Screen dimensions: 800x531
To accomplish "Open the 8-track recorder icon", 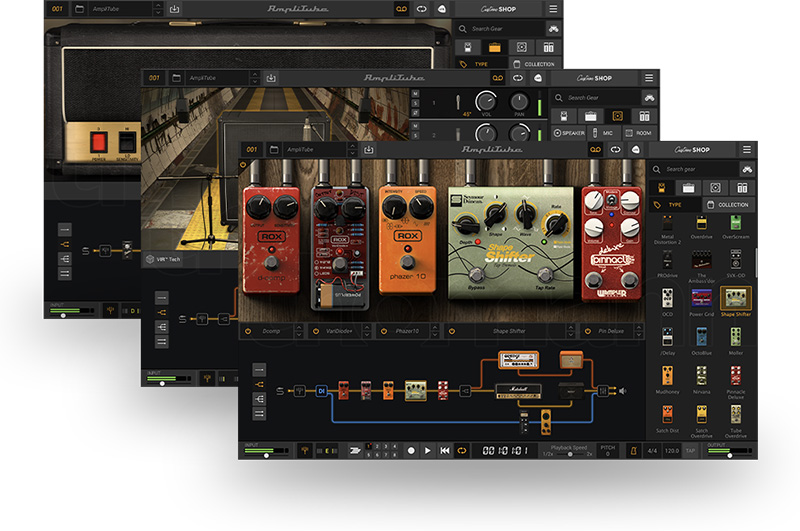I will point(355,451).
